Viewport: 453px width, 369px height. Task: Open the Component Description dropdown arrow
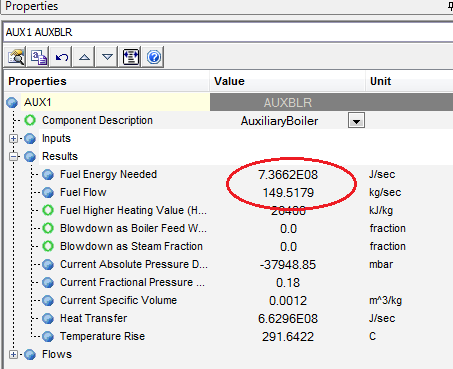point(356,120)
